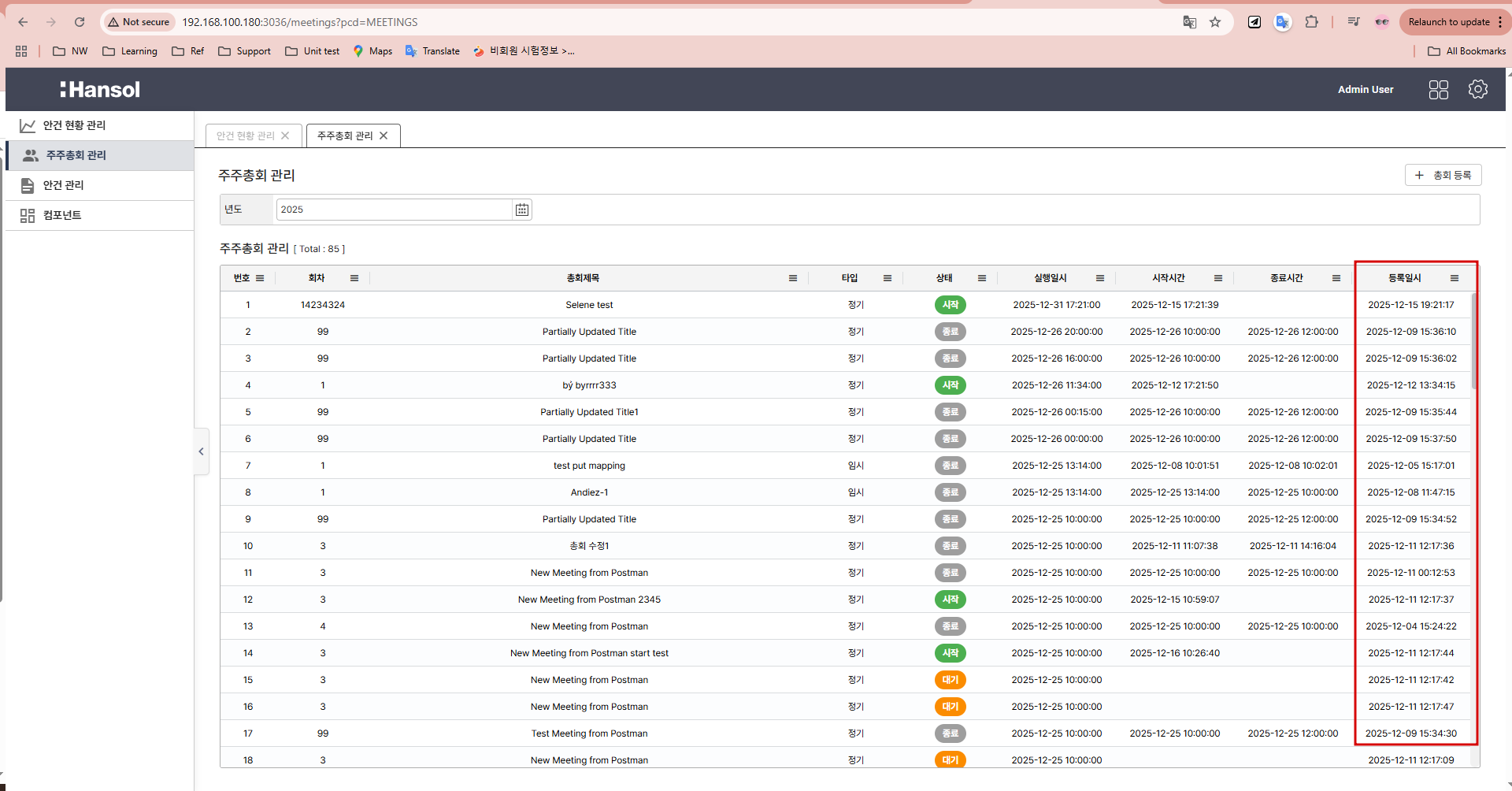Open the calendar picker for 년도
The height and width of the screenshot is (791, 1512).
[x=521, y=210]
